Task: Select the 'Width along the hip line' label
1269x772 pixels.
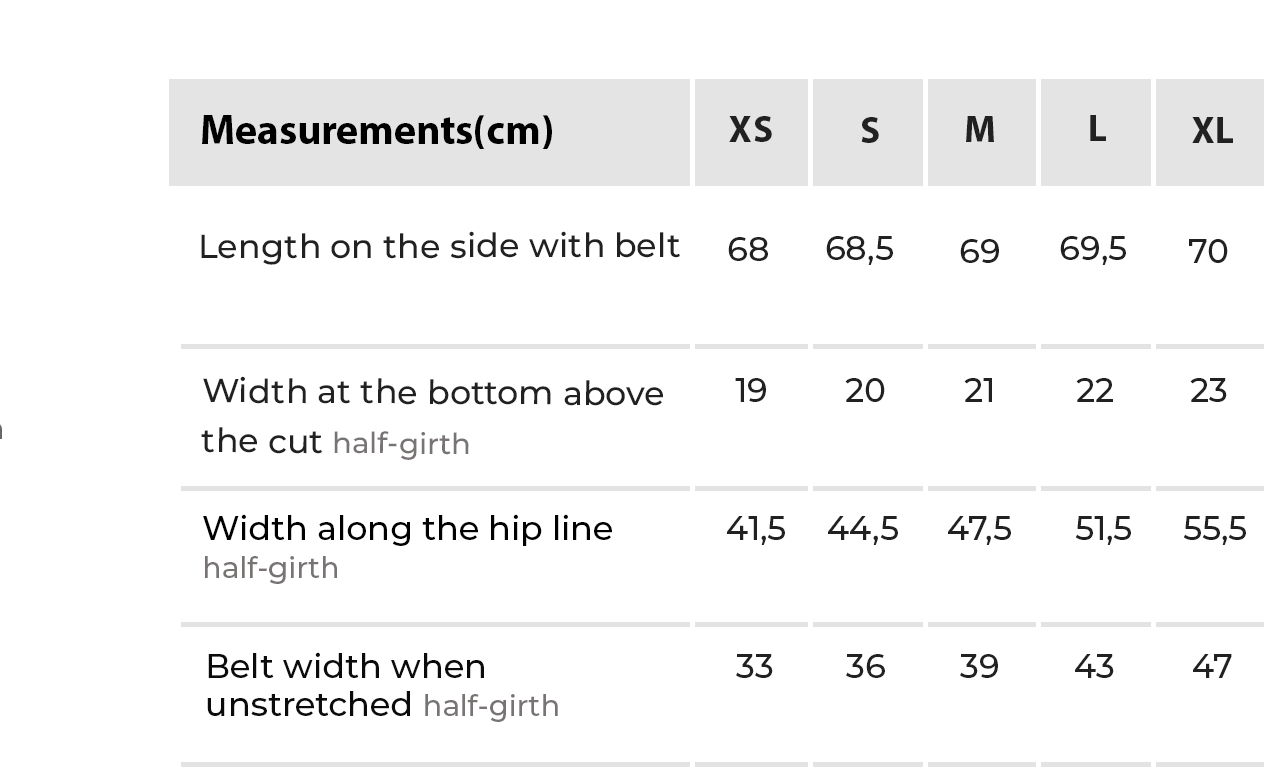Action: point(407,529)
